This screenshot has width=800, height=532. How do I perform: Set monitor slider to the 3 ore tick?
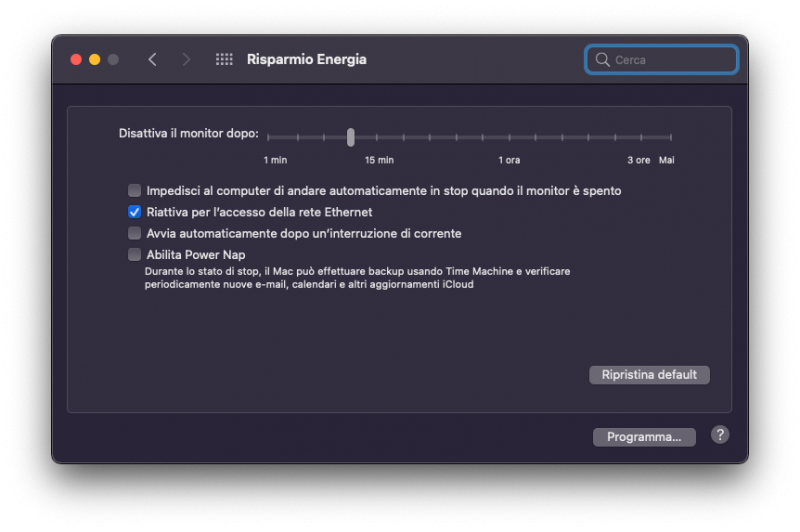point(643,137)
